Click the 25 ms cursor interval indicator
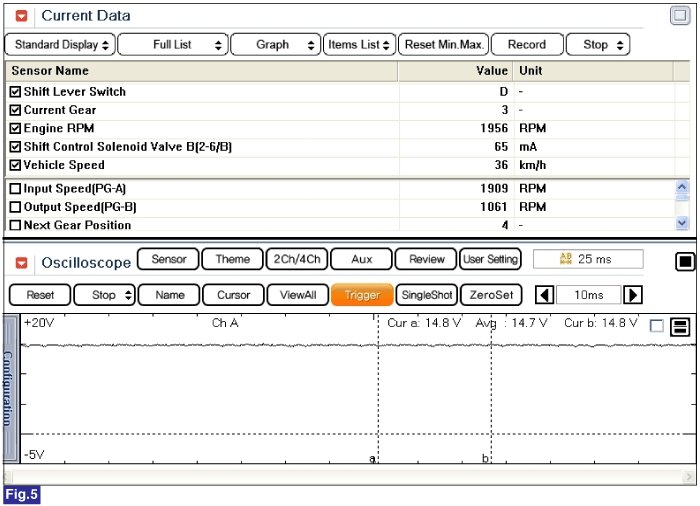The height and width of the screenshot is (506, 700). (588, 259)
